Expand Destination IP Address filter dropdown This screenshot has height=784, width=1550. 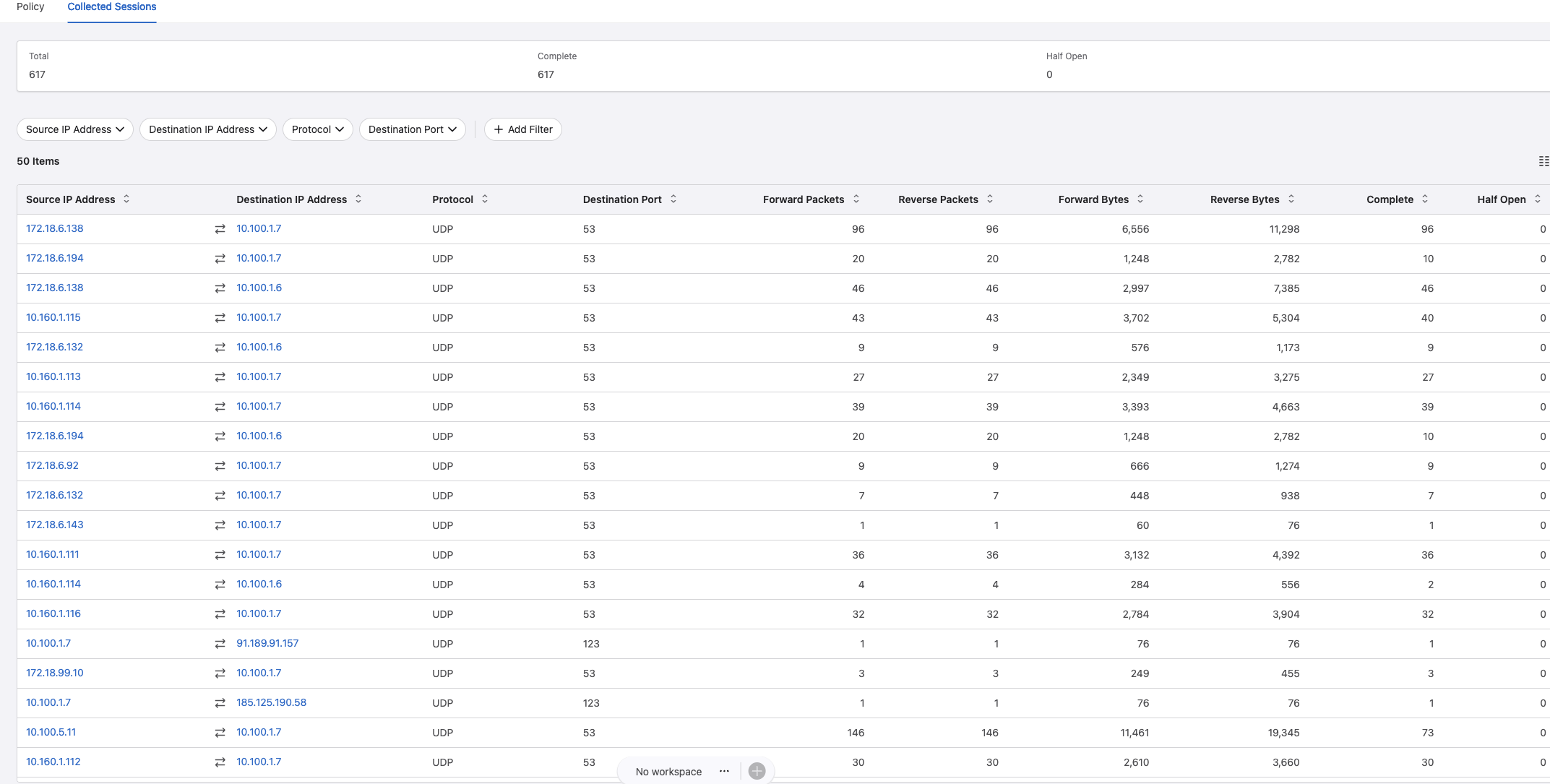tap(208, 129)
